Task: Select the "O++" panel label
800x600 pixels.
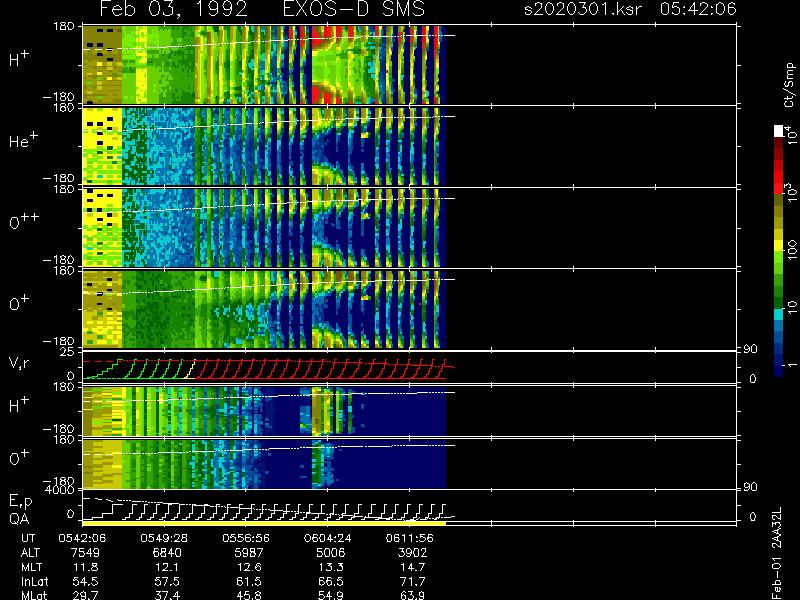Action: [24, 221]
